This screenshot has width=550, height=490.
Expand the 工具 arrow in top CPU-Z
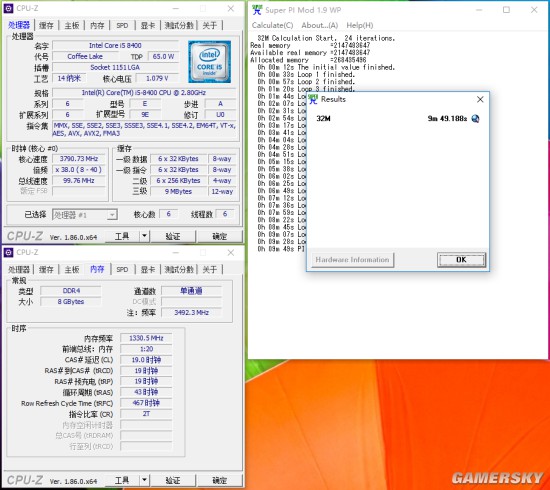point(145,236)
